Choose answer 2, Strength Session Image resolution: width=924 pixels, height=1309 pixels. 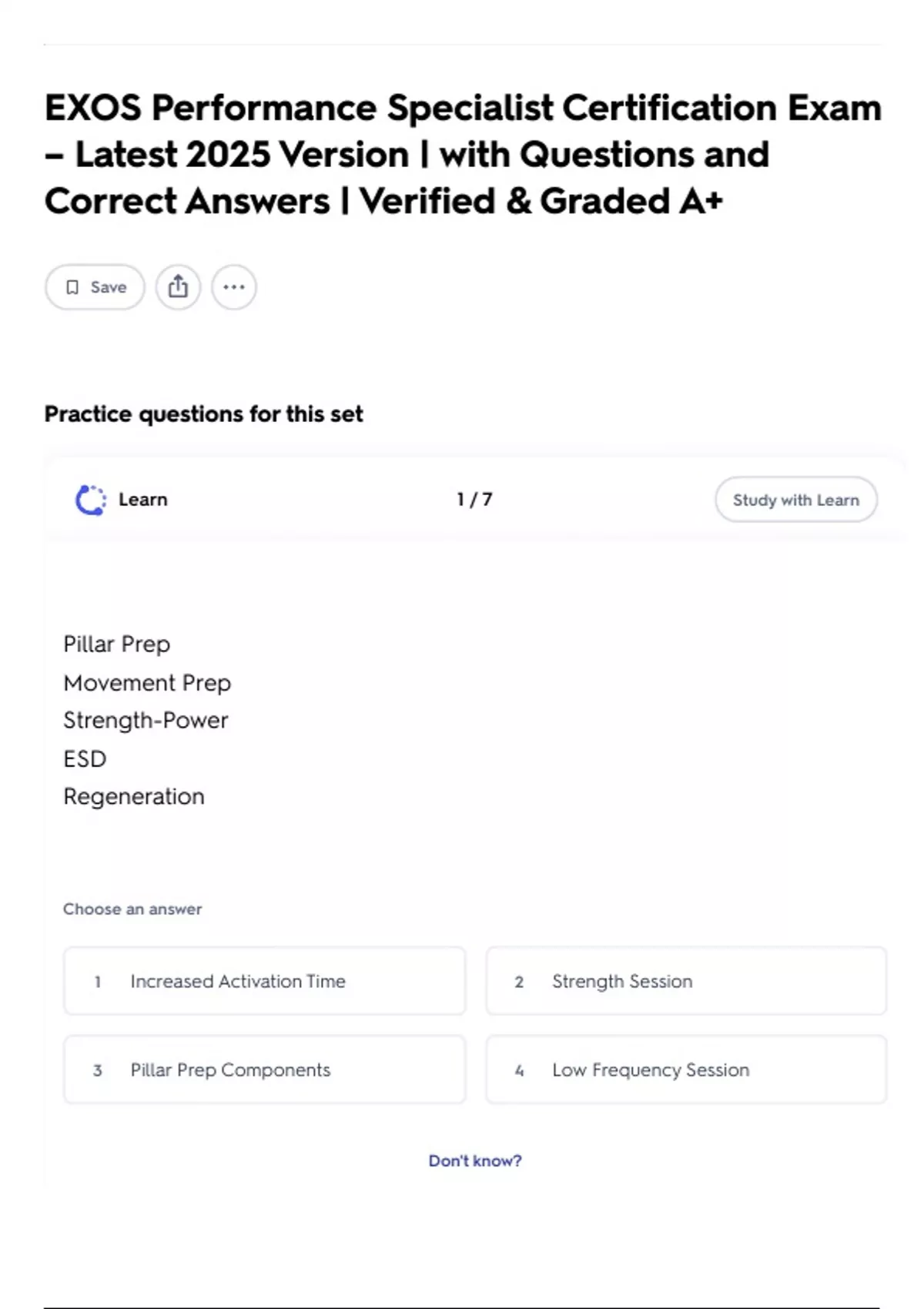click(685, 981)
